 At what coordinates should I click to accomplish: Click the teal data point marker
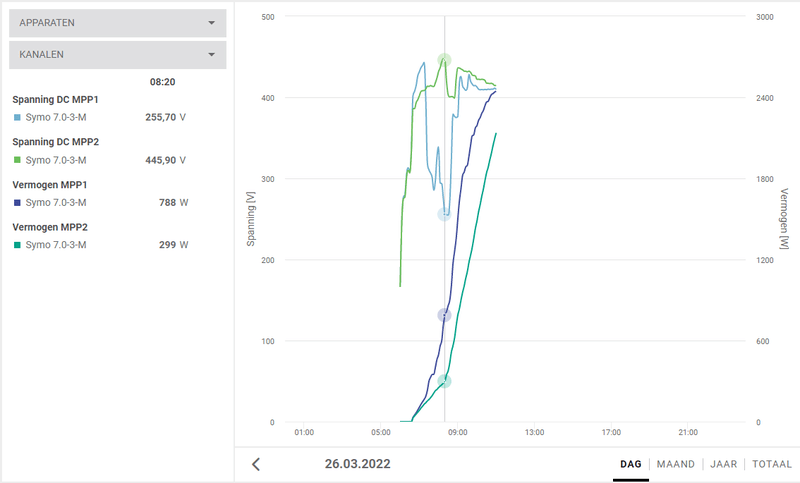click(x=444, y=381)
